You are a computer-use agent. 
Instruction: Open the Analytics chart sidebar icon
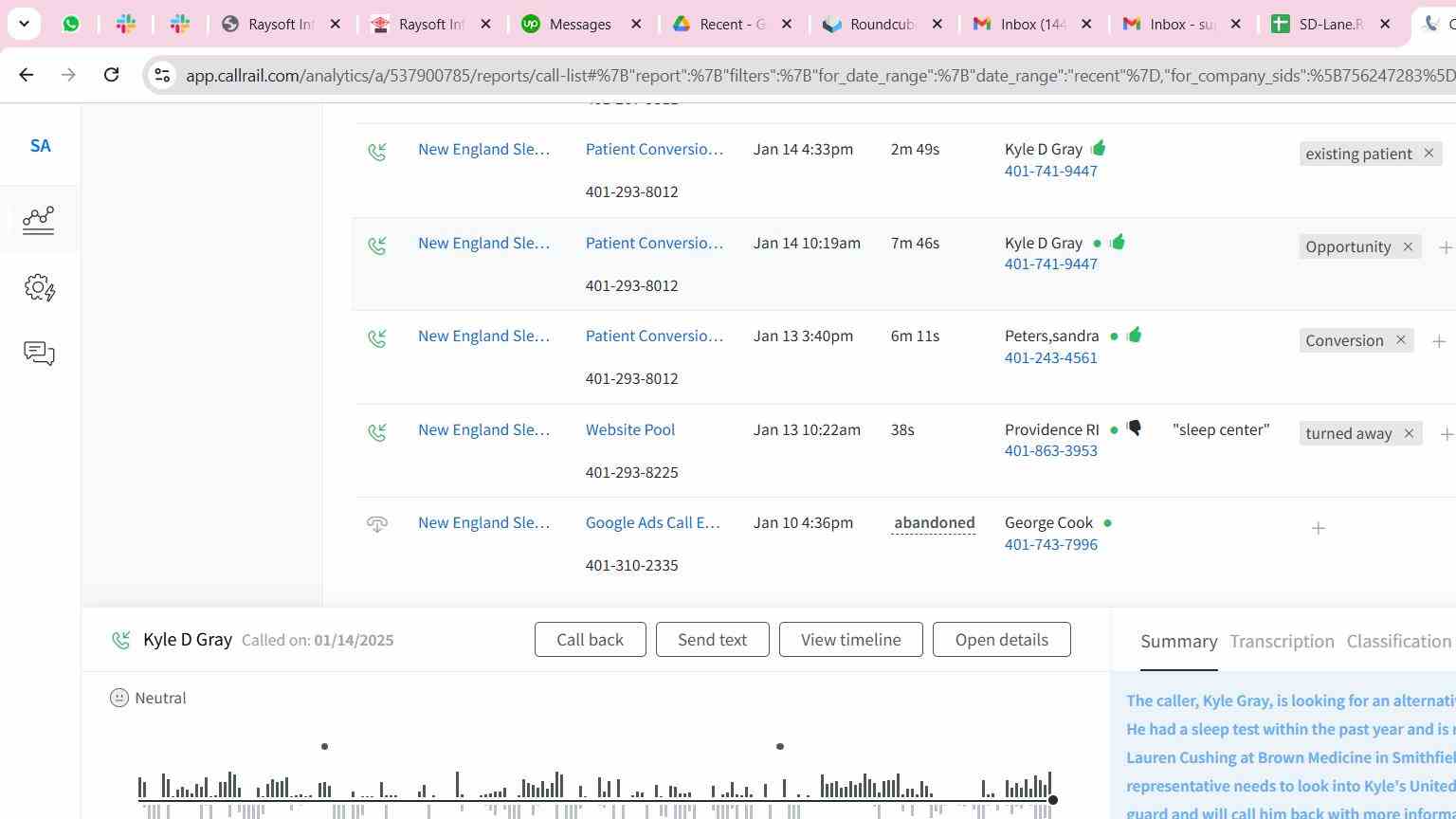[39, 220]
